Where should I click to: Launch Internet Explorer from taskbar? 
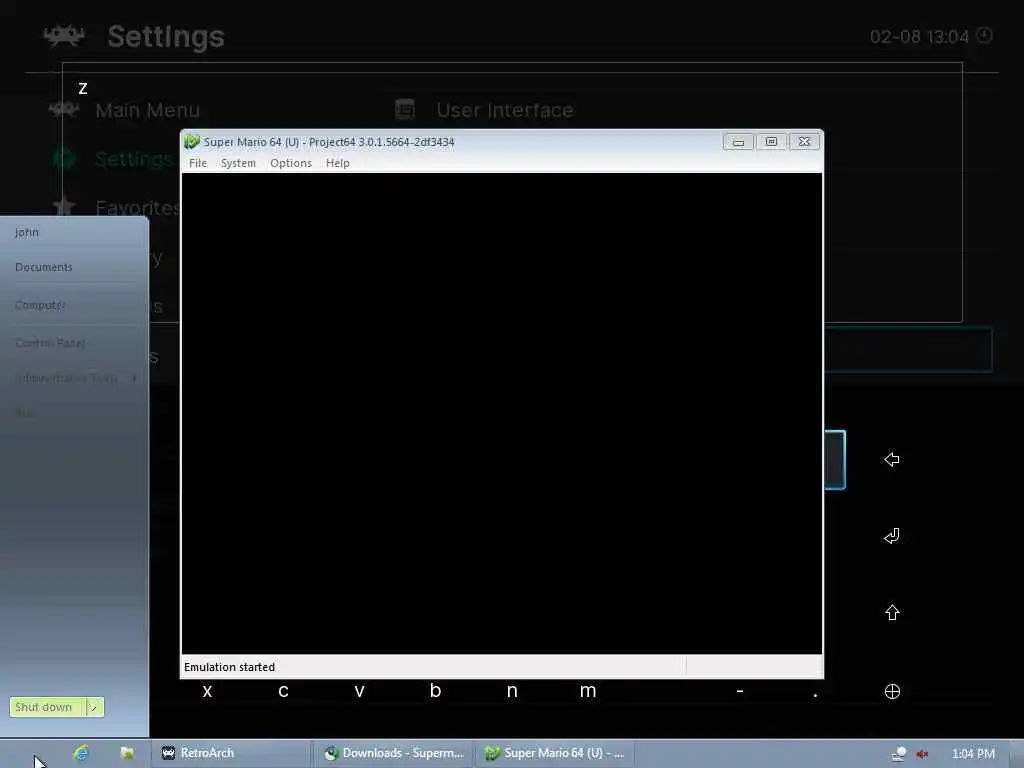tap(81, 753)
